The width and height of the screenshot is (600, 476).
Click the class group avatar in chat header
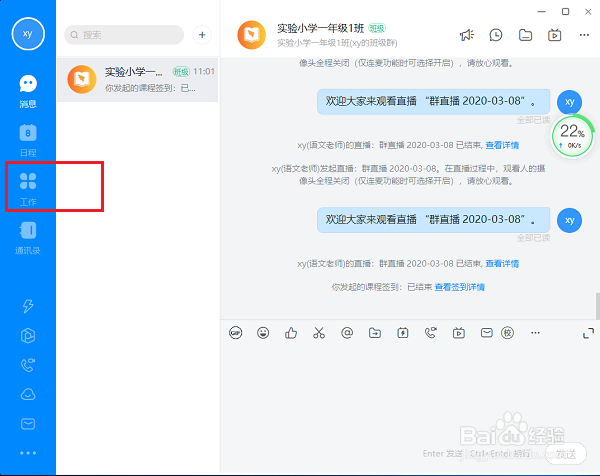tap(251, 35)
